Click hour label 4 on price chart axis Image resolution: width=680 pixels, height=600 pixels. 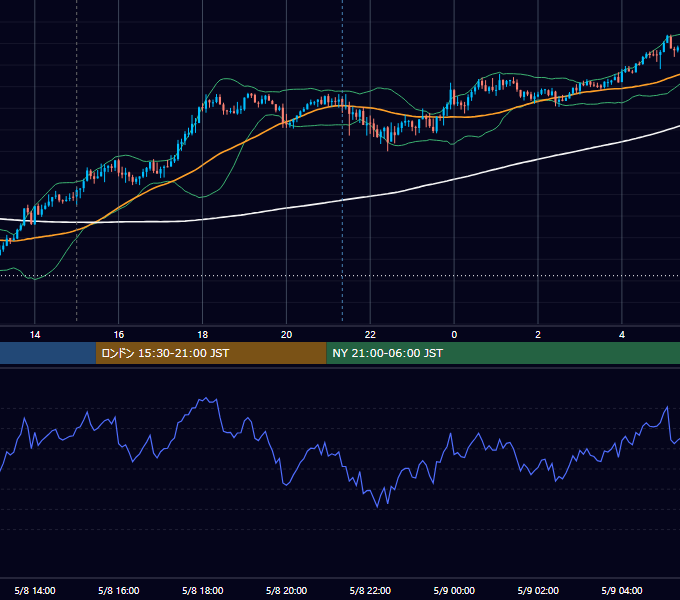pyautogui.click(x=621, y=335)
